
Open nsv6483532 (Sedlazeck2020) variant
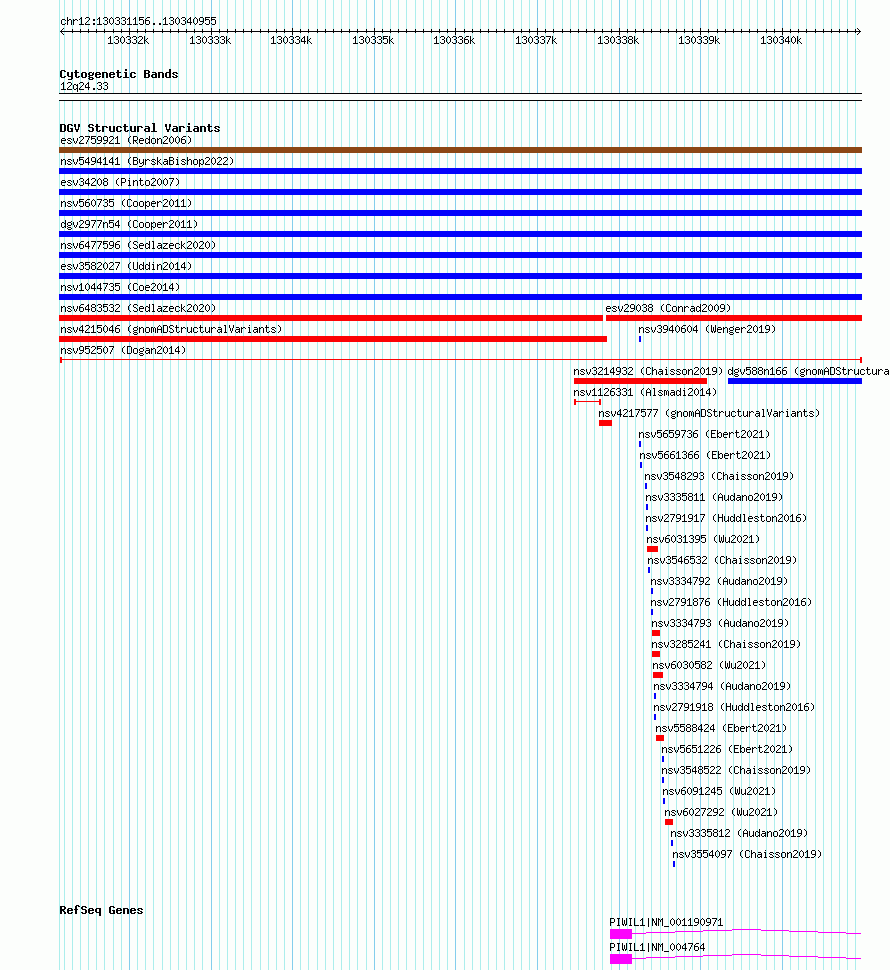tap(138, 309)
